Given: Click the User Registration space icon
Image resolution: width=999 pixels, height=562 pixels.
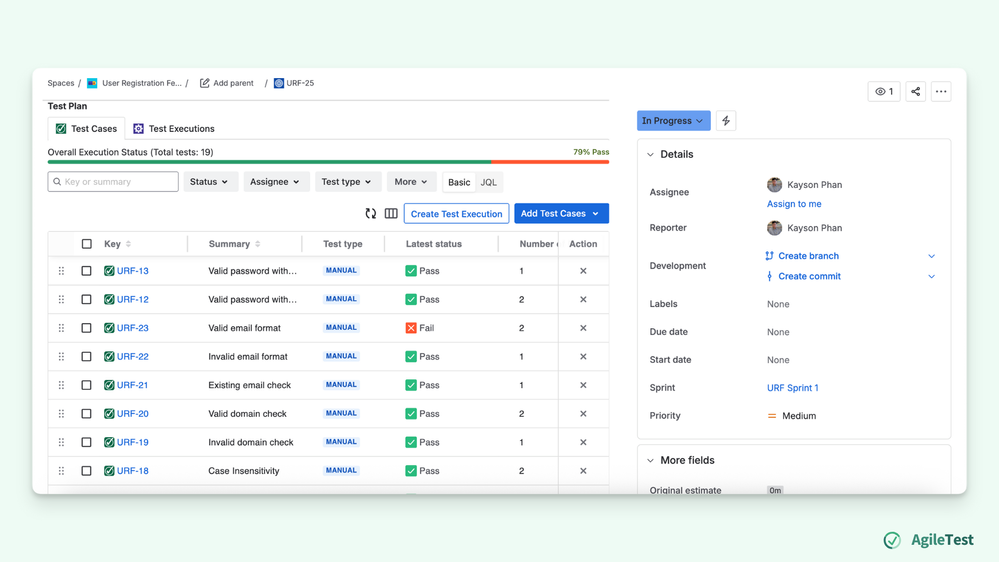Looking at the screenshot, I should (x=92, y=83).
